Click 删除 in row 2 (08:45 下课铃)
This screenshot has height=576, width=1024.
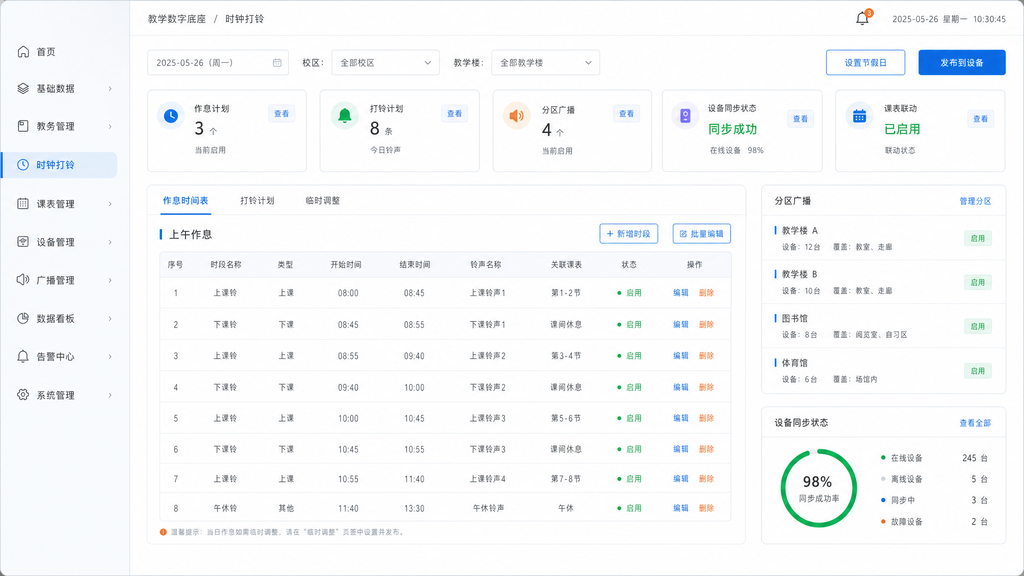(x=706, y=324)
